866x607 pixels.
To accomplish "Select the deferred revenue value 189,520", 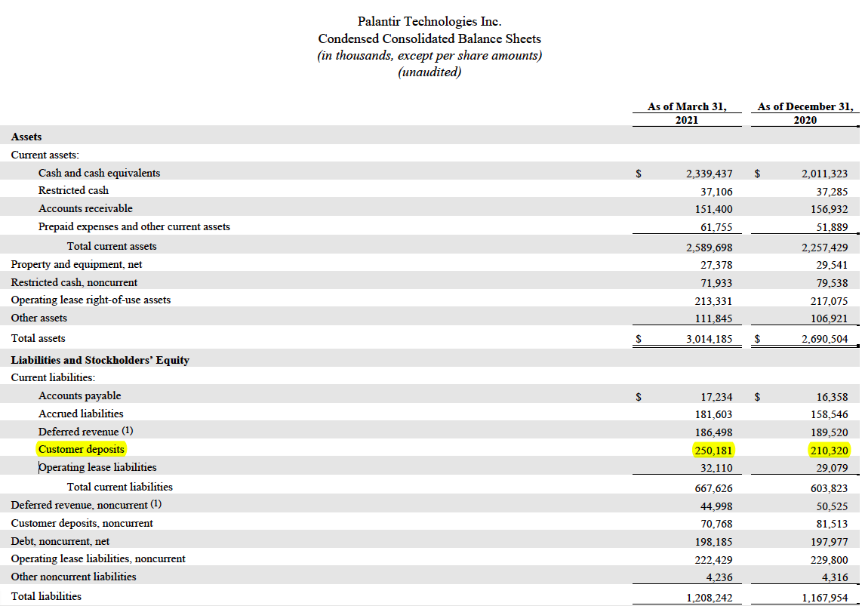I will tap(829, 432).
